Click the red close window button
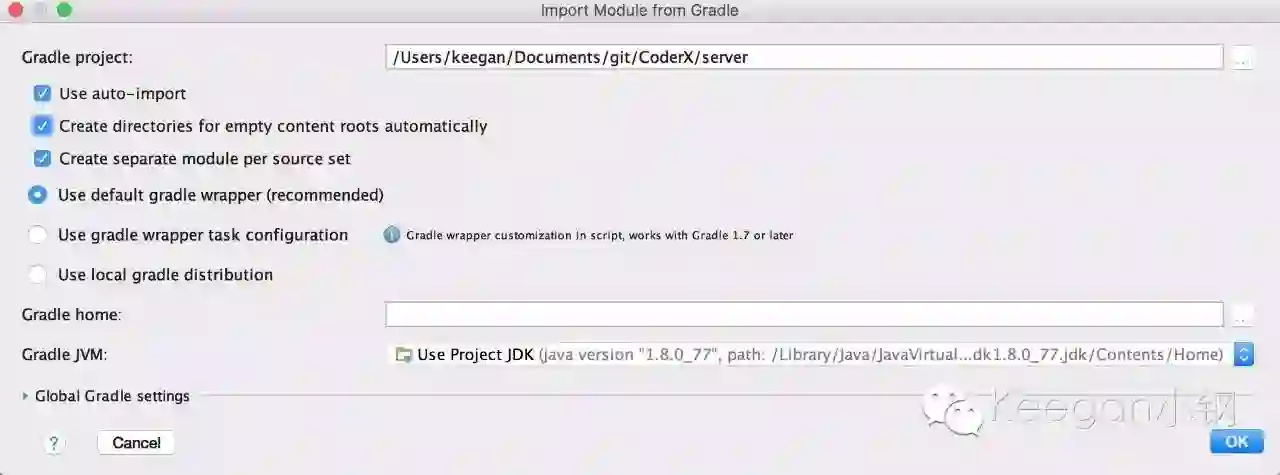 pos(17,10)
